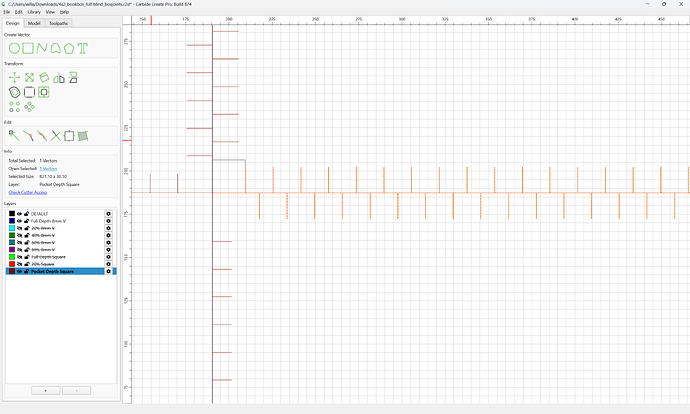
Task: Click the Open Selected '1 Vectors' link
Action: click(48, 169)
